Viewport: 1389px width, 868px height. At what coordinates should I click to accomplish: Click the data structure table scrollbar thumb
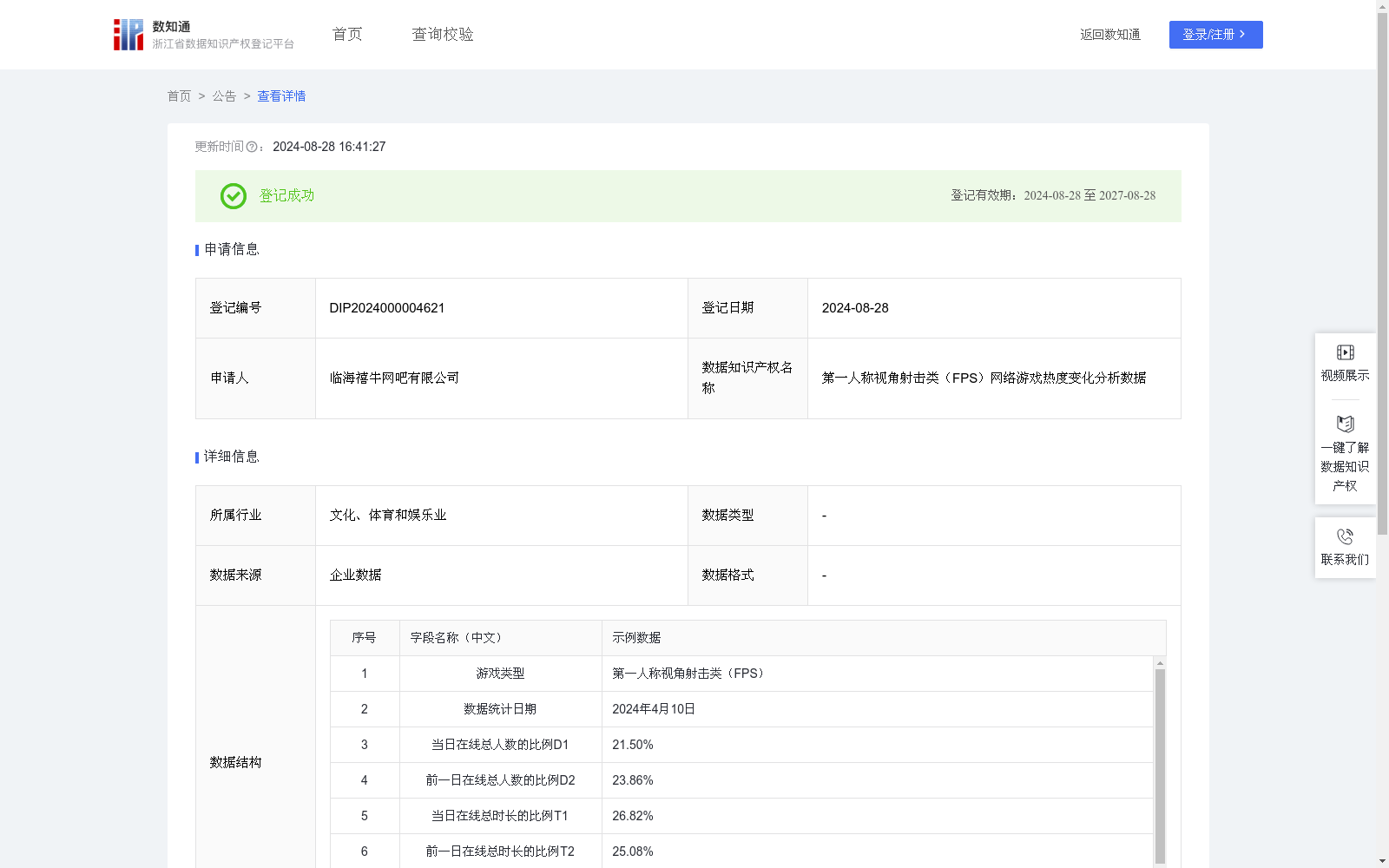pyautogui.click(x=1160, y=766)
